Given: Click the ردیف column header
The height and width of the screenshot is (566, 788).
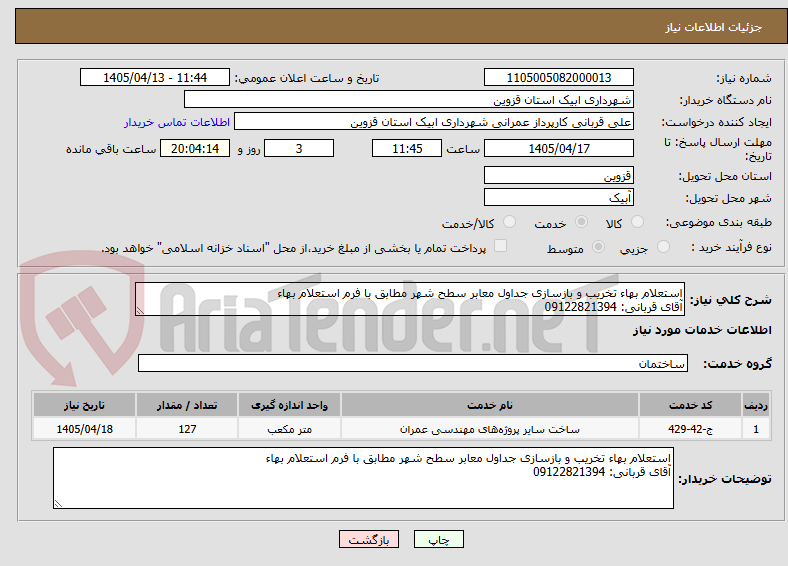Looking at the screenshot, I should tap(756, 405).
